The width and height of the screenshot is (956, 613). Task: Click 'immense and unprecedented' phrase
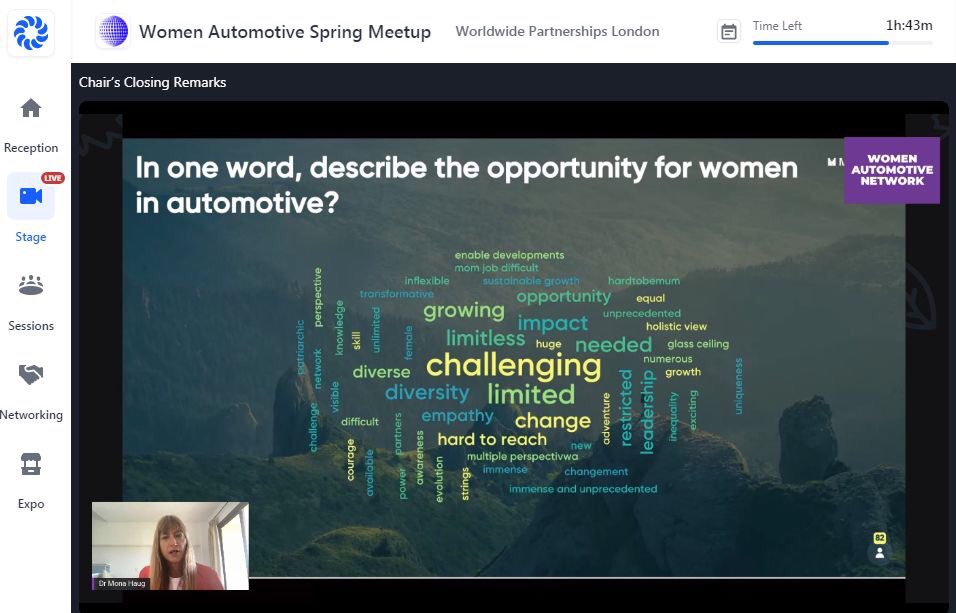(583, 489)
